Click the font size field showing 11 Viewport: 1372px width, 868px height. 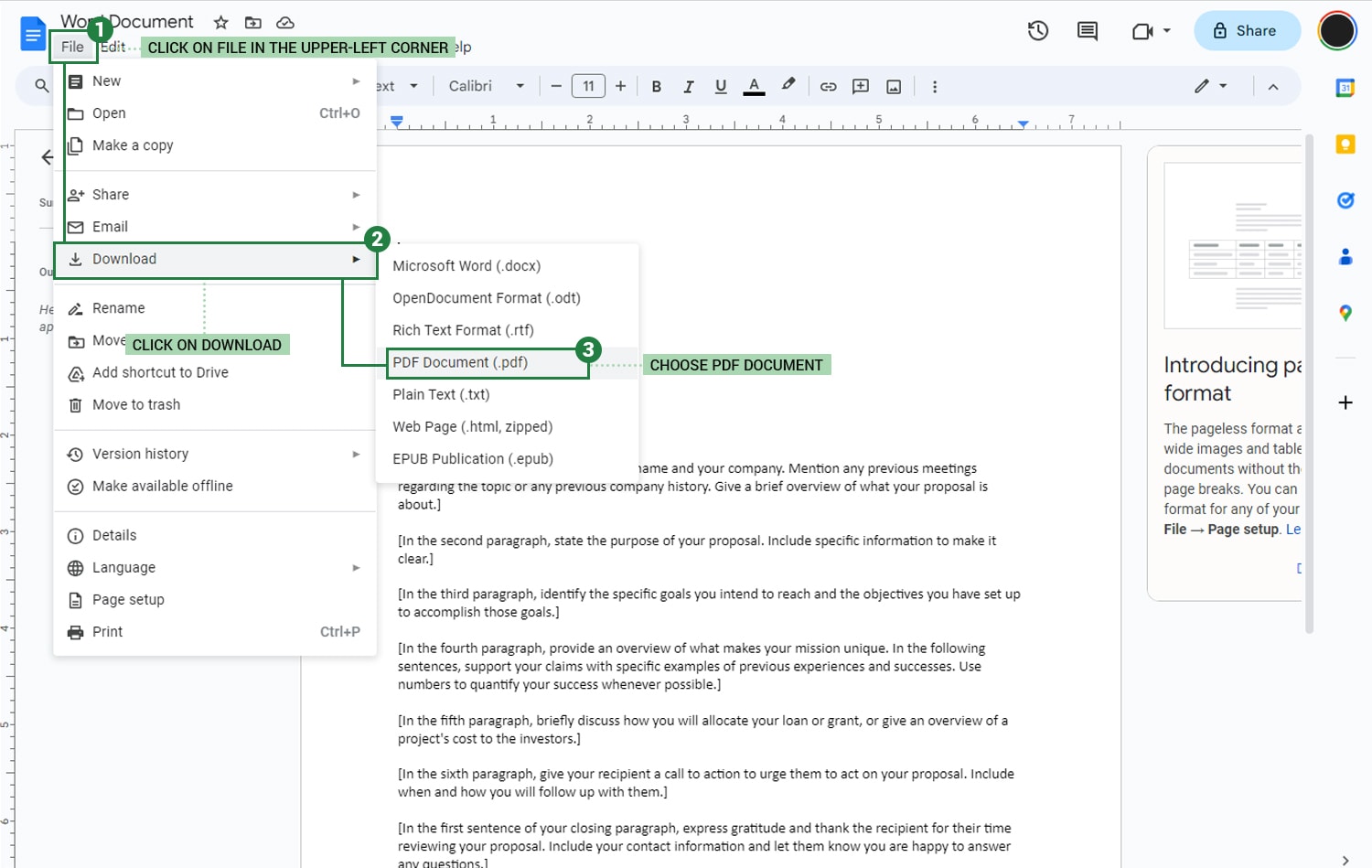coord(588,85)
